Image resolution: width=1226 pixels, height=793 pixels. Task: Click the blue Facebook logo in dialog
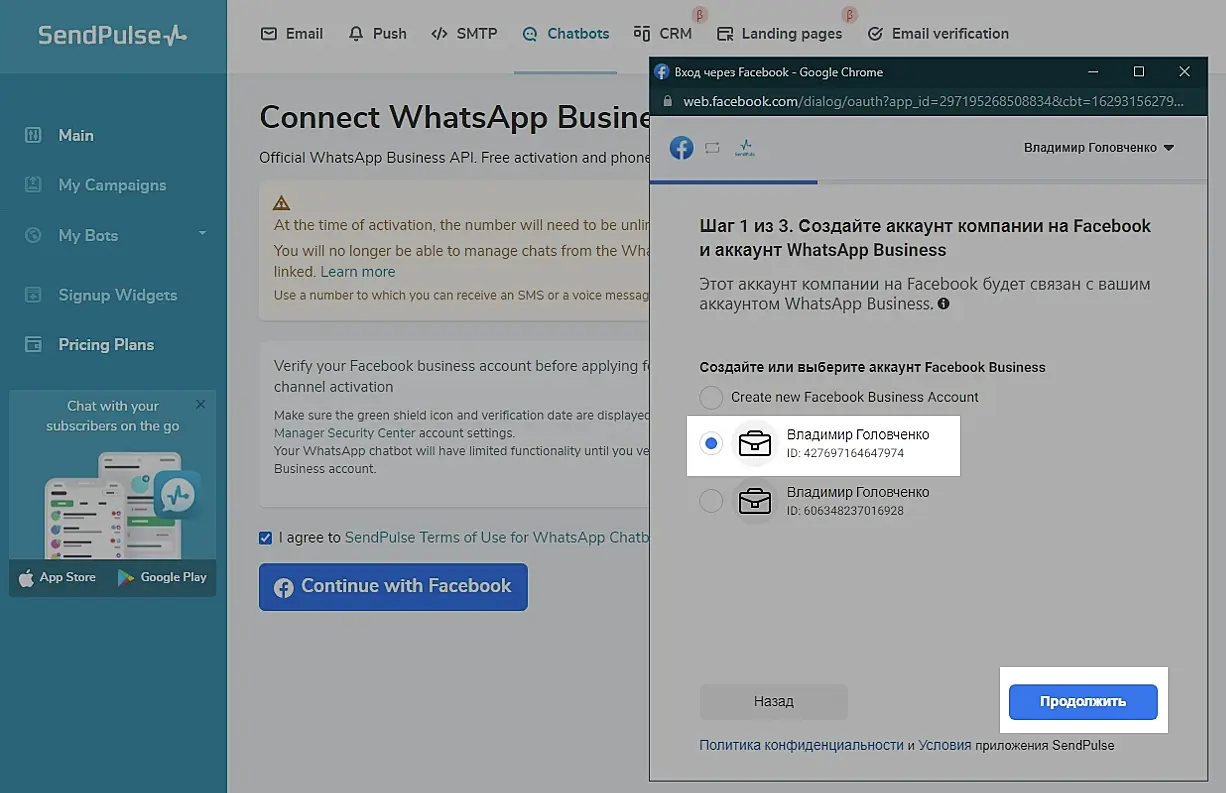tap(681, 148)
